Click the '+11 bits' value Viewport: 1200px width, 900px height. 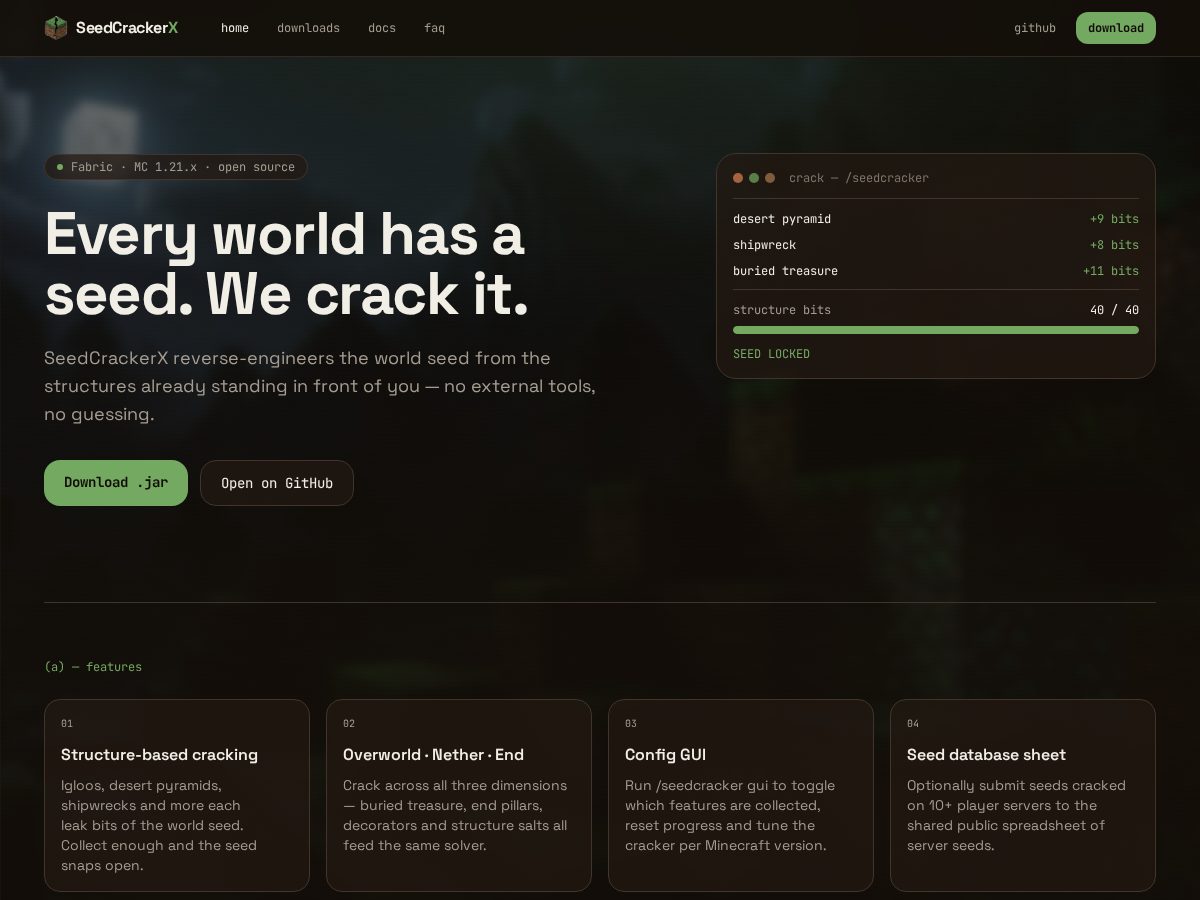click(x=1111, y=271)
